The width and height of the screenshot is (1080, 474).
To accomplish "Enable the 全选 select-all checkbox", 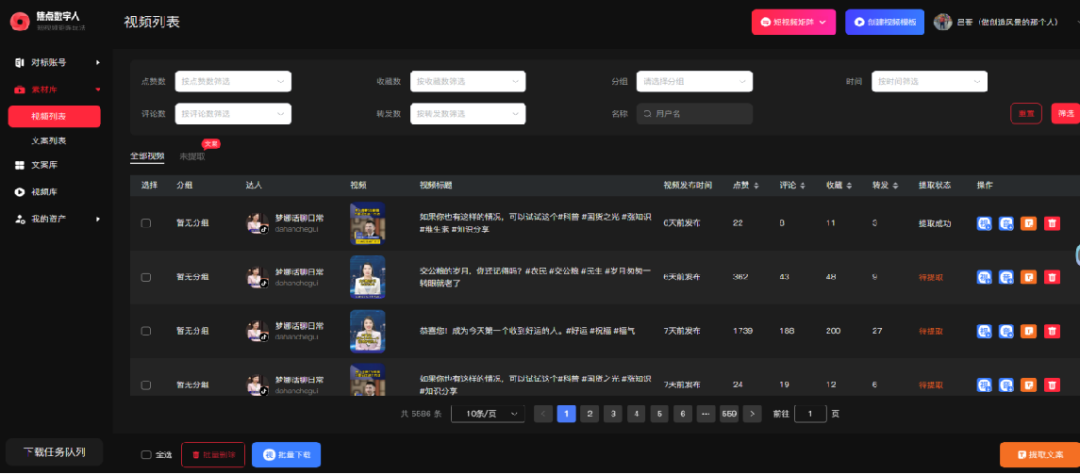I will (x=146, y=455).
